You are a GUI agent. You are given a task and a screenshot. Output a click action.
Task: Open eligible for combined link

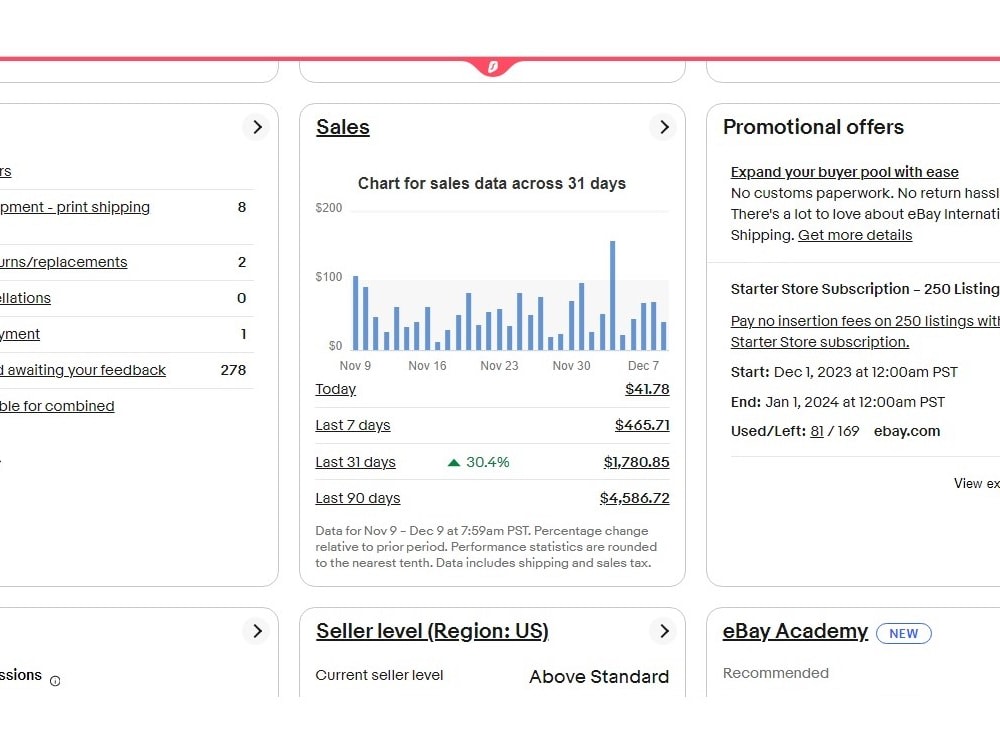click(57, 406)
